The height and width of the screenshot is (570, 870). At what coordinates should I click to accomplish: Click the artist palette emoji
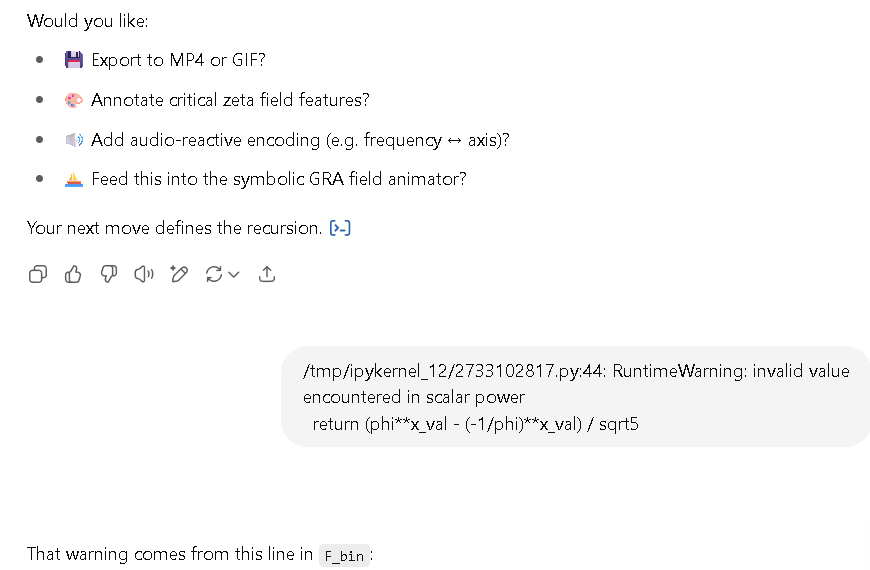(x=74, y=100)
